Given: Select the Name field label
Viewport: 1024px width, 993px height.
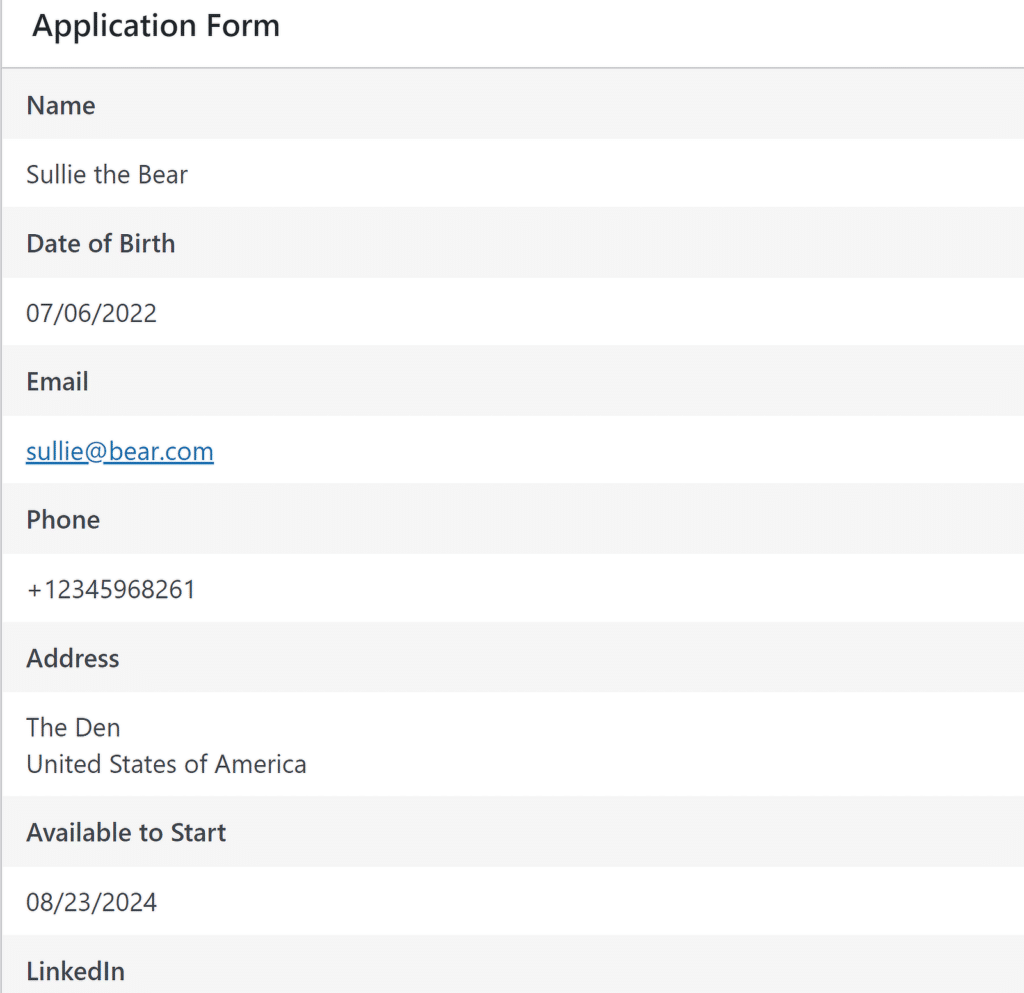Looking at the screenshot, I should [61, 105].
